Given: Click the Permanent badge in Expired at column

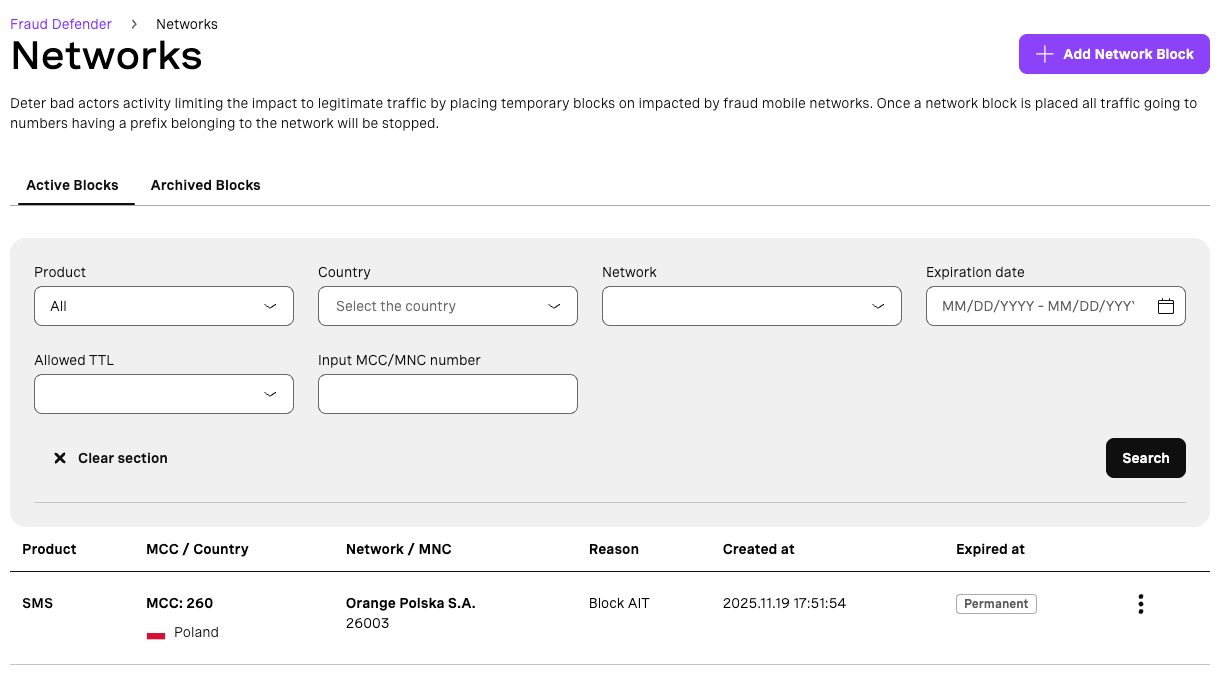Looking at the screenshot, I should click(x=995, y=604).
